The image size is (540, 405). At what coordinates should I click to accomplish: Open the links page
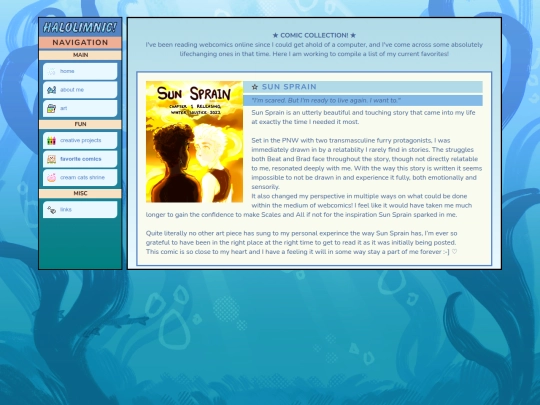tap(80, 210)
